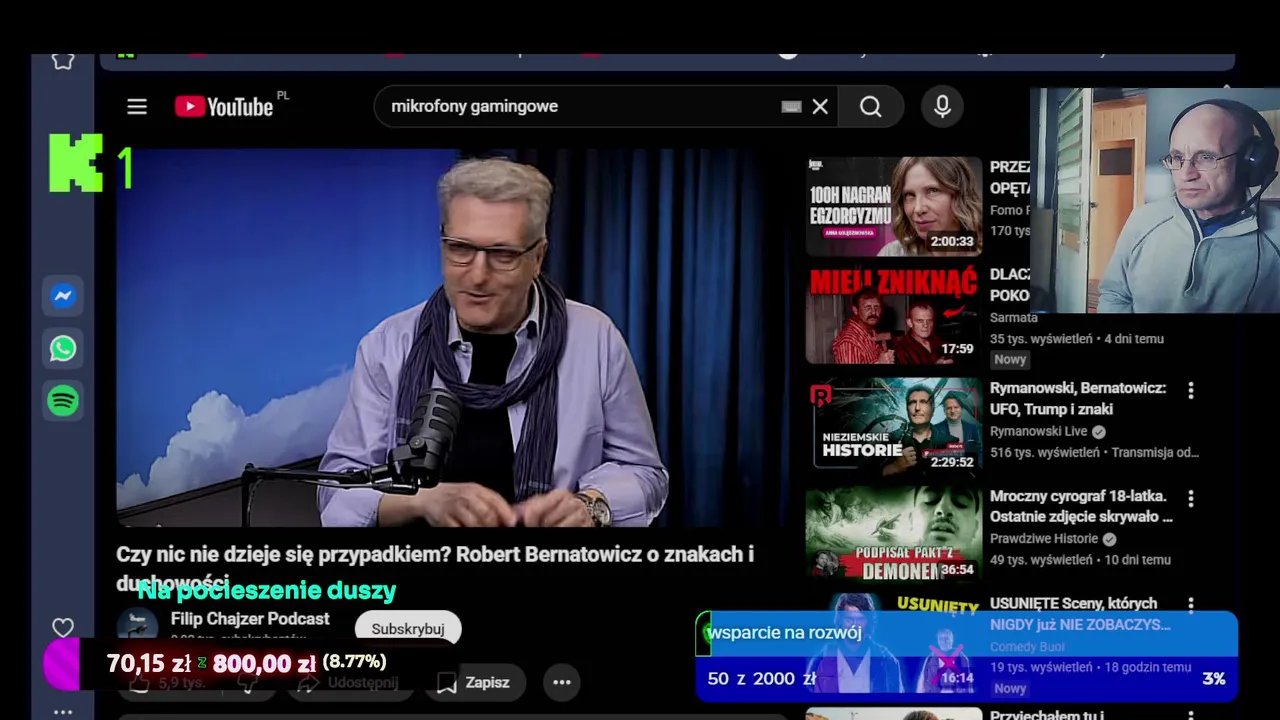
Task: Start voice search with the microphone icon
Action: pyautogui.click(x=942, y=106)
